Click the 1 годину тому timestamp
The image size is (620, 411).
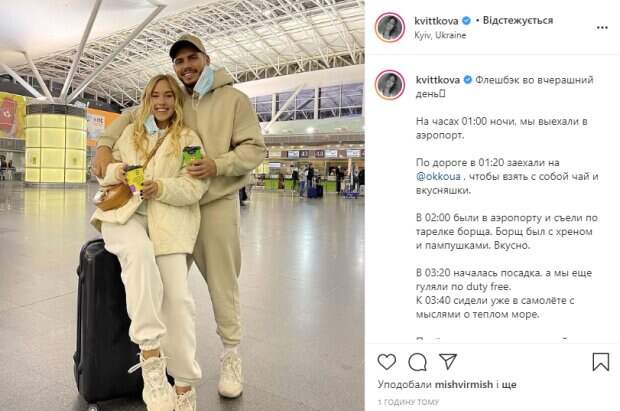pos(408,402)
